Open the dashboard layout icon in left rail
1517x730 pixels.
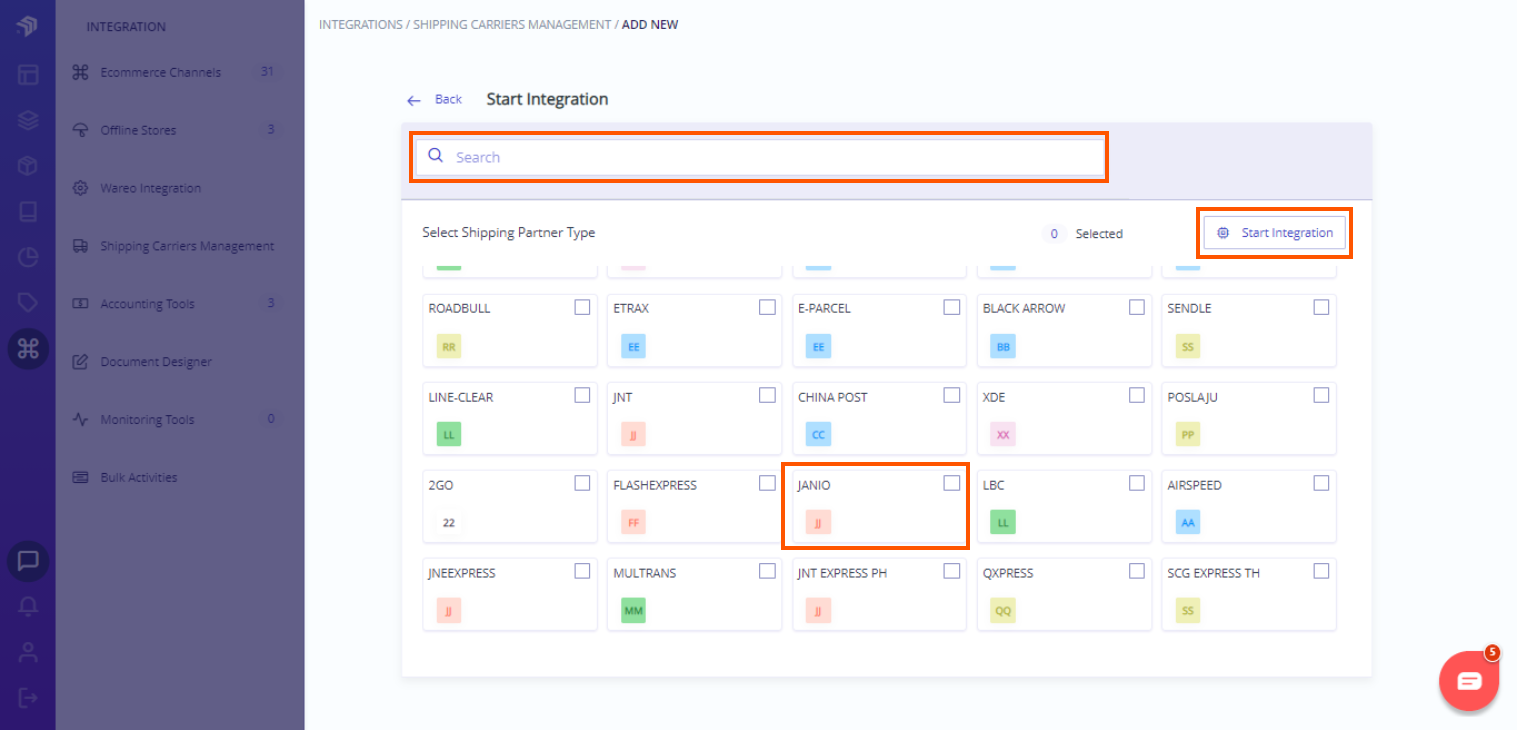point(27,74)
